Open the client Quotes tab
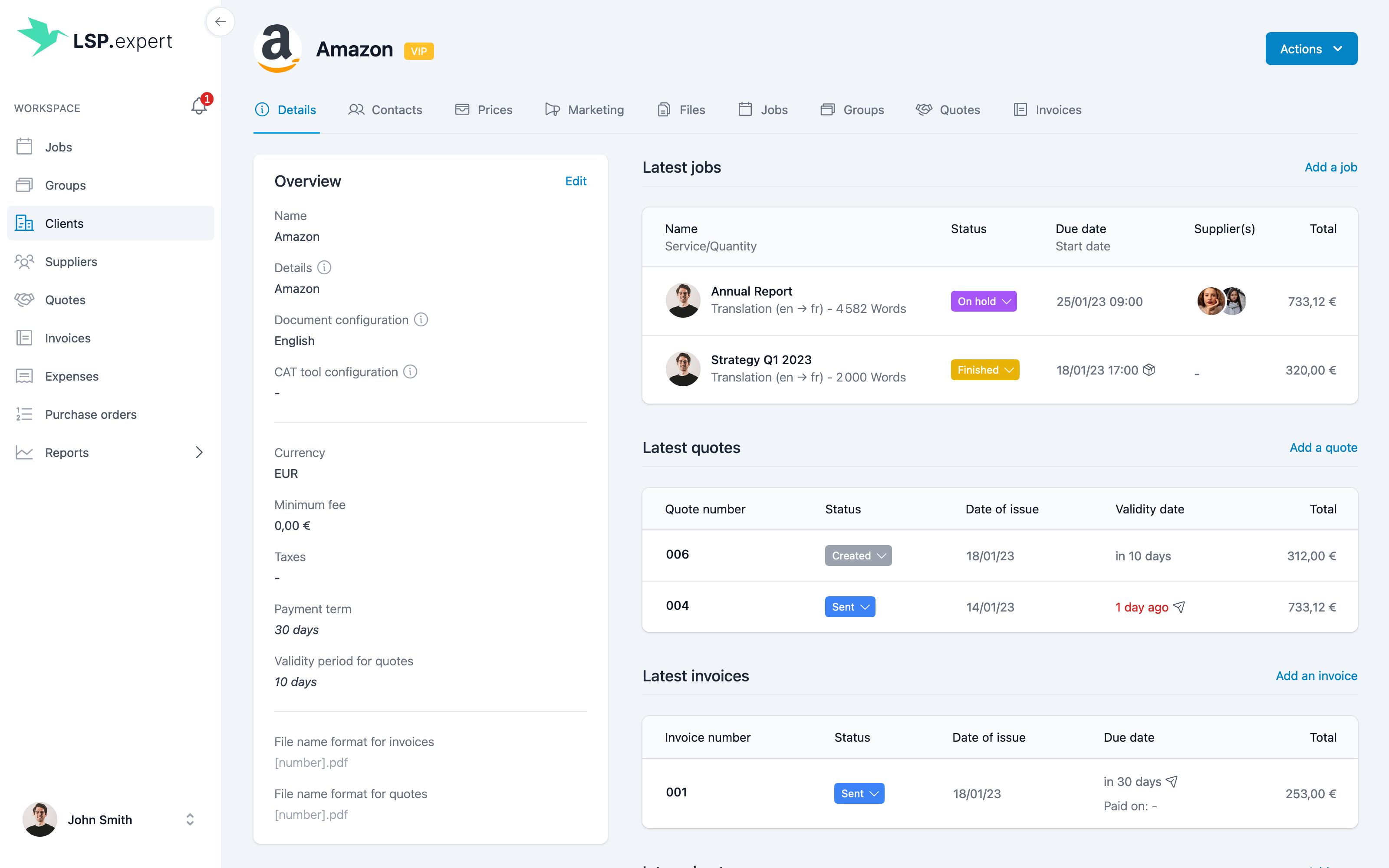The width and height of the screenshot is (1389, 868). pyautogui.click(x=948, y=110)
